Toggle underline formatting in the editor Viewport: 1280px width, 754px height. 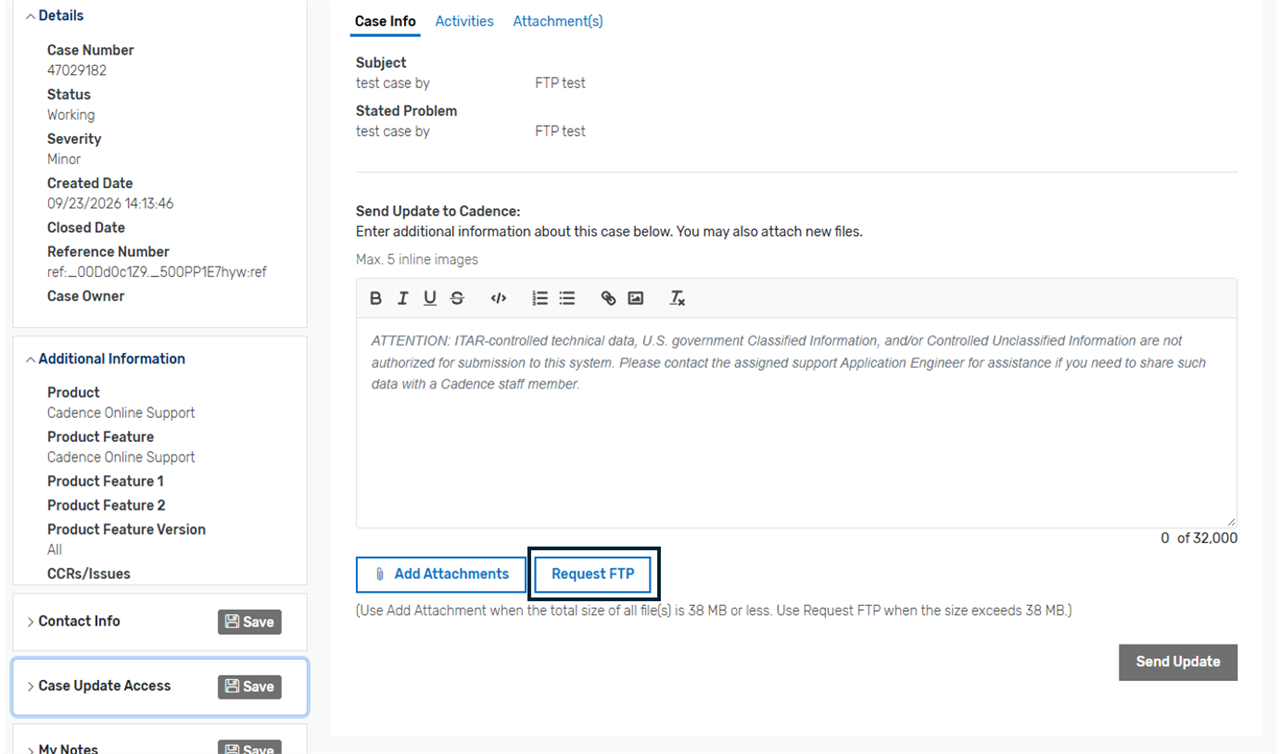pyautogui.click(x=430, y=298)
